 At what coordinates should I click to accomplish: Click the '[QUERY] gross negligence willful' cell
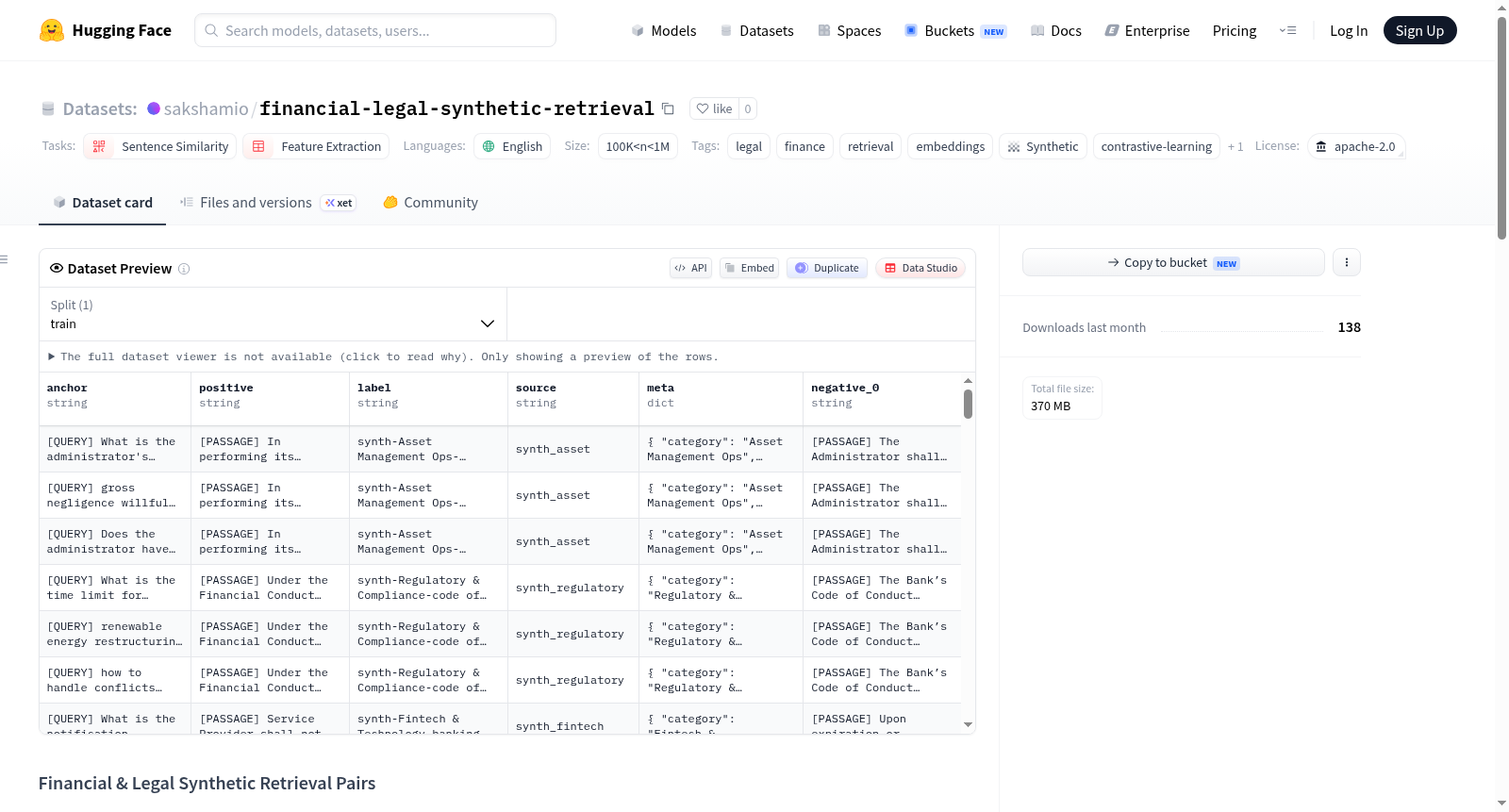115,495
